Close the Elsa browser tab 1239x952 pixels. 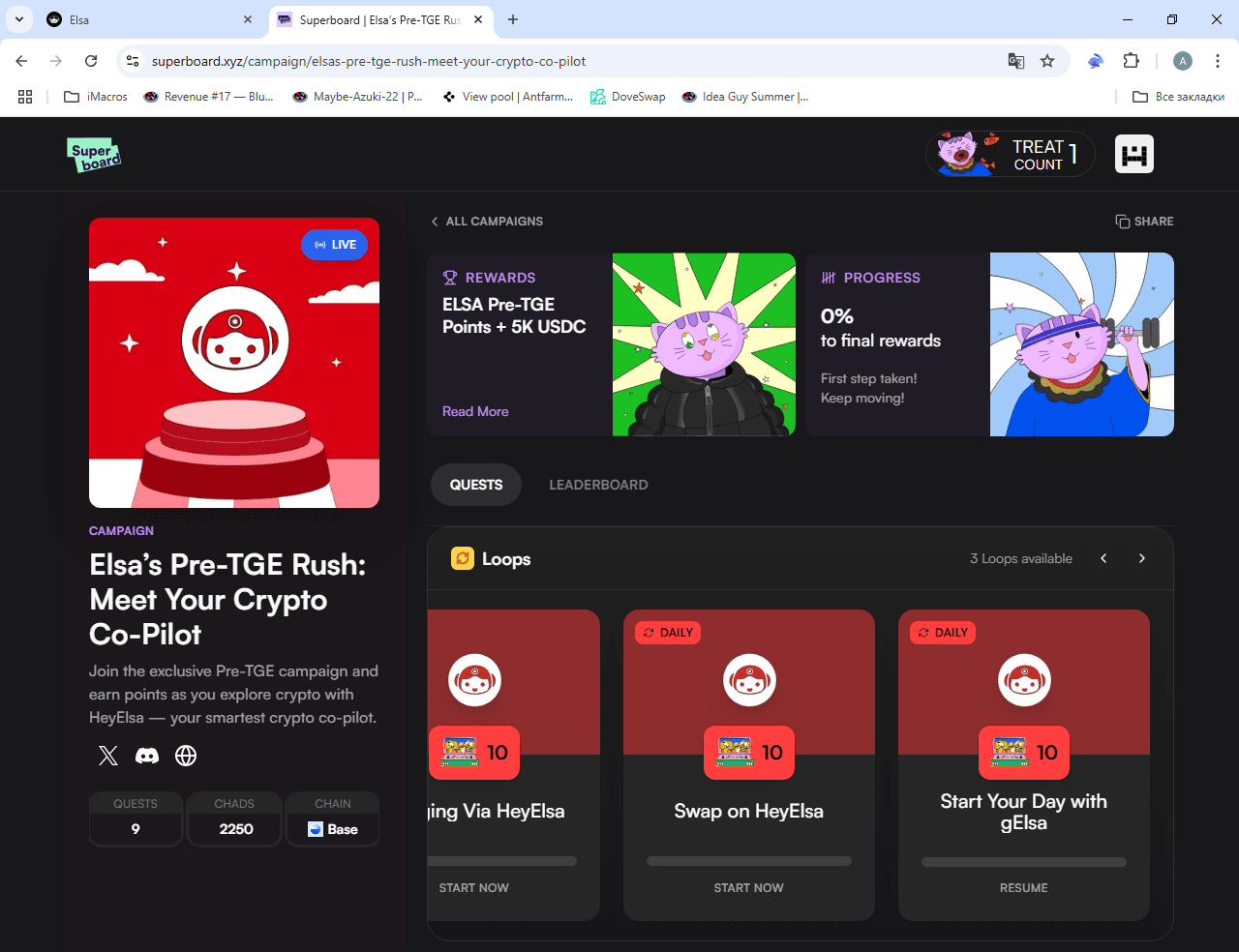pyautogui.click(x=248, y=19)
